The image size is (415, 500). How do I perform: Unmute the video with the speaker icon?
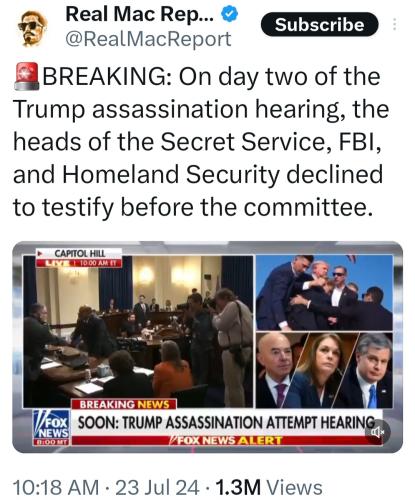click(x=377, y=432)
